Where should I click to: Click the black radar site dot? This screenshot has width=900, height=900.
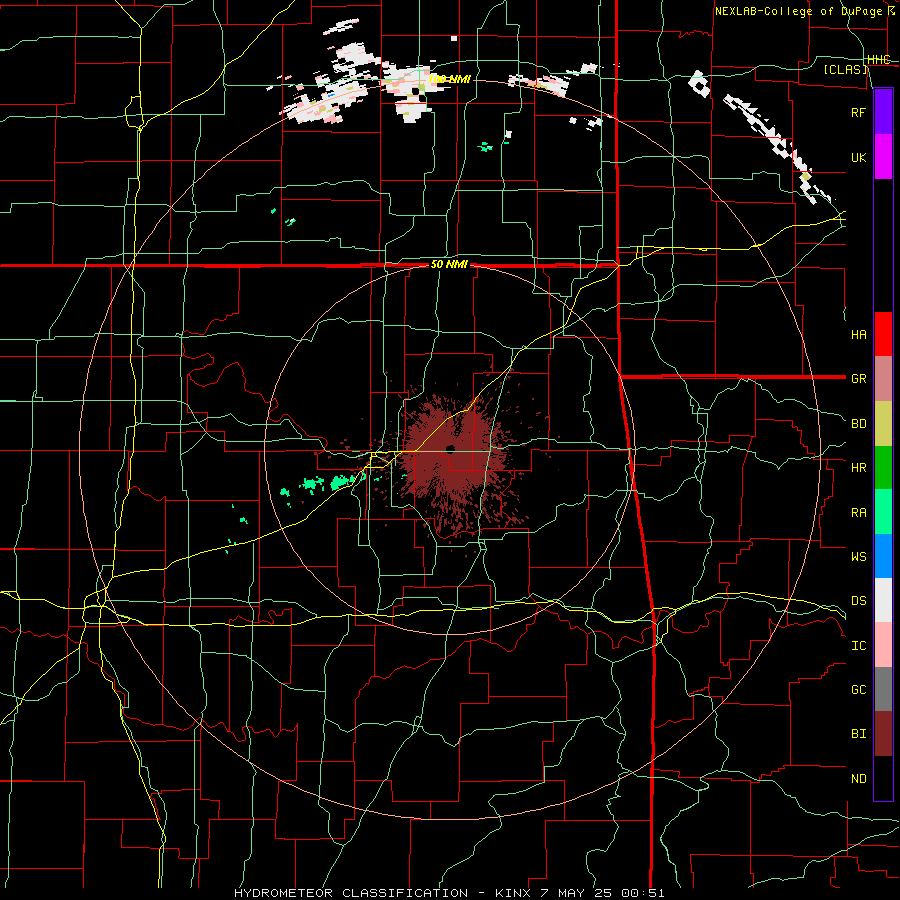click(451, 448)
